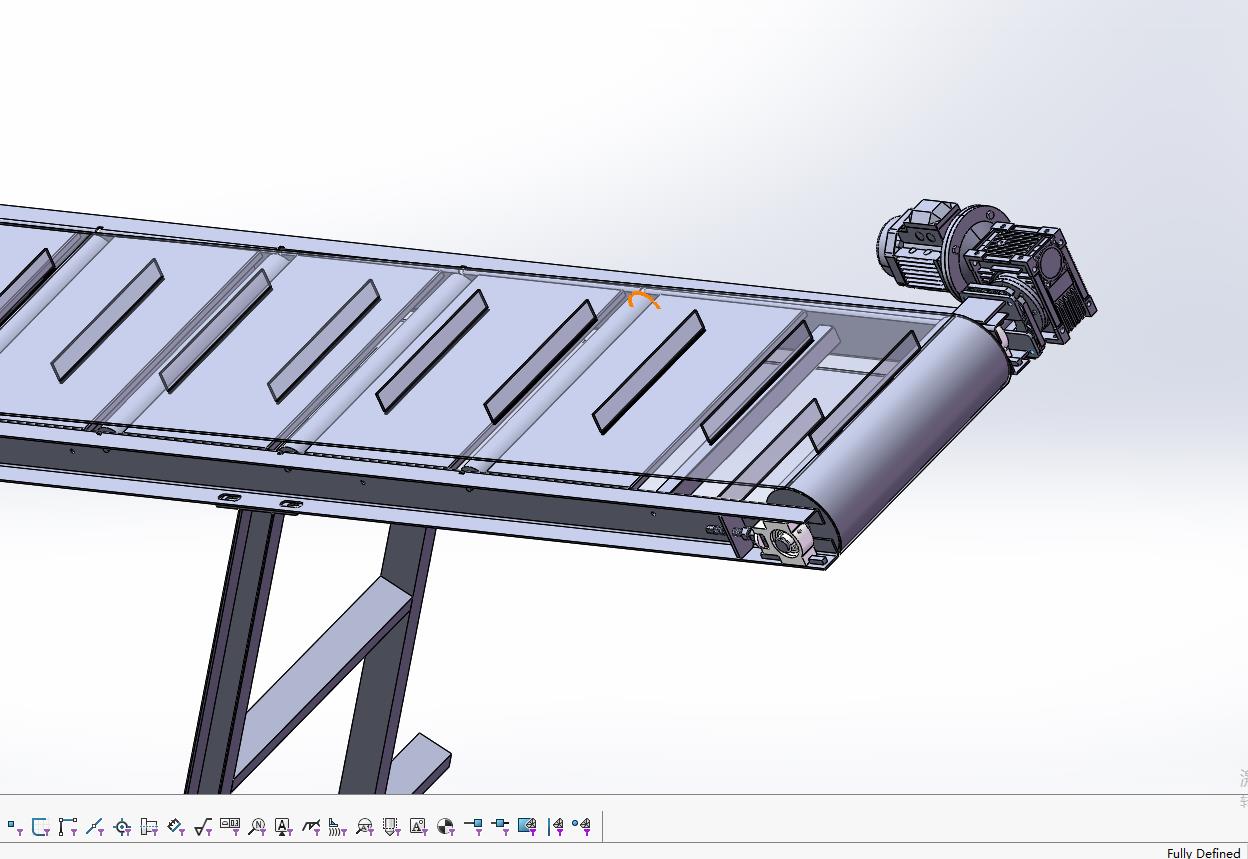Toggle the Filter Routing Points icon
The image size is (1248, 859).
pos(500,826)
